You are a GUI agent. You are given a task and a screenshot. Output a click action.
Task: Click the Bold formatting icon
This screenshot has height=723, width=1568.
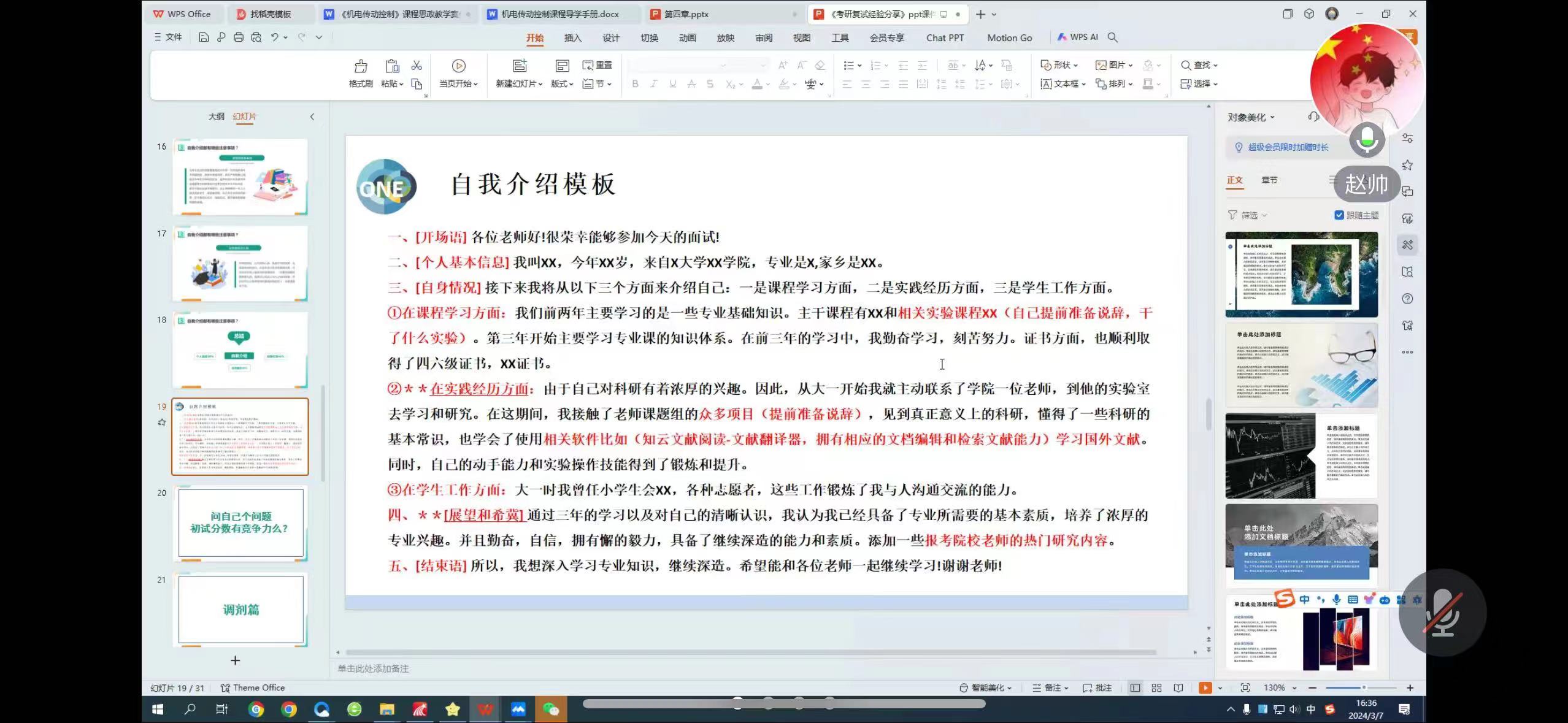coord(635,84)
